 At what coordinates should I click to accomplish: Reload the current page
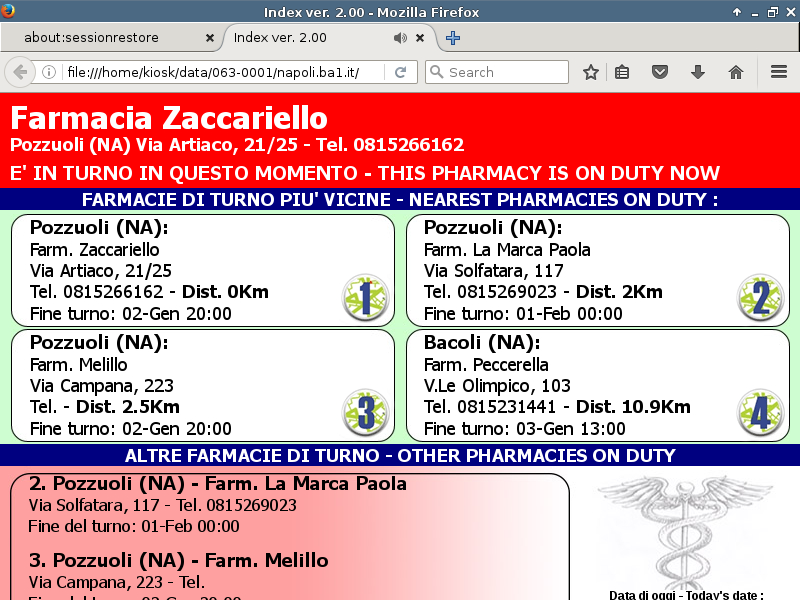400,72
